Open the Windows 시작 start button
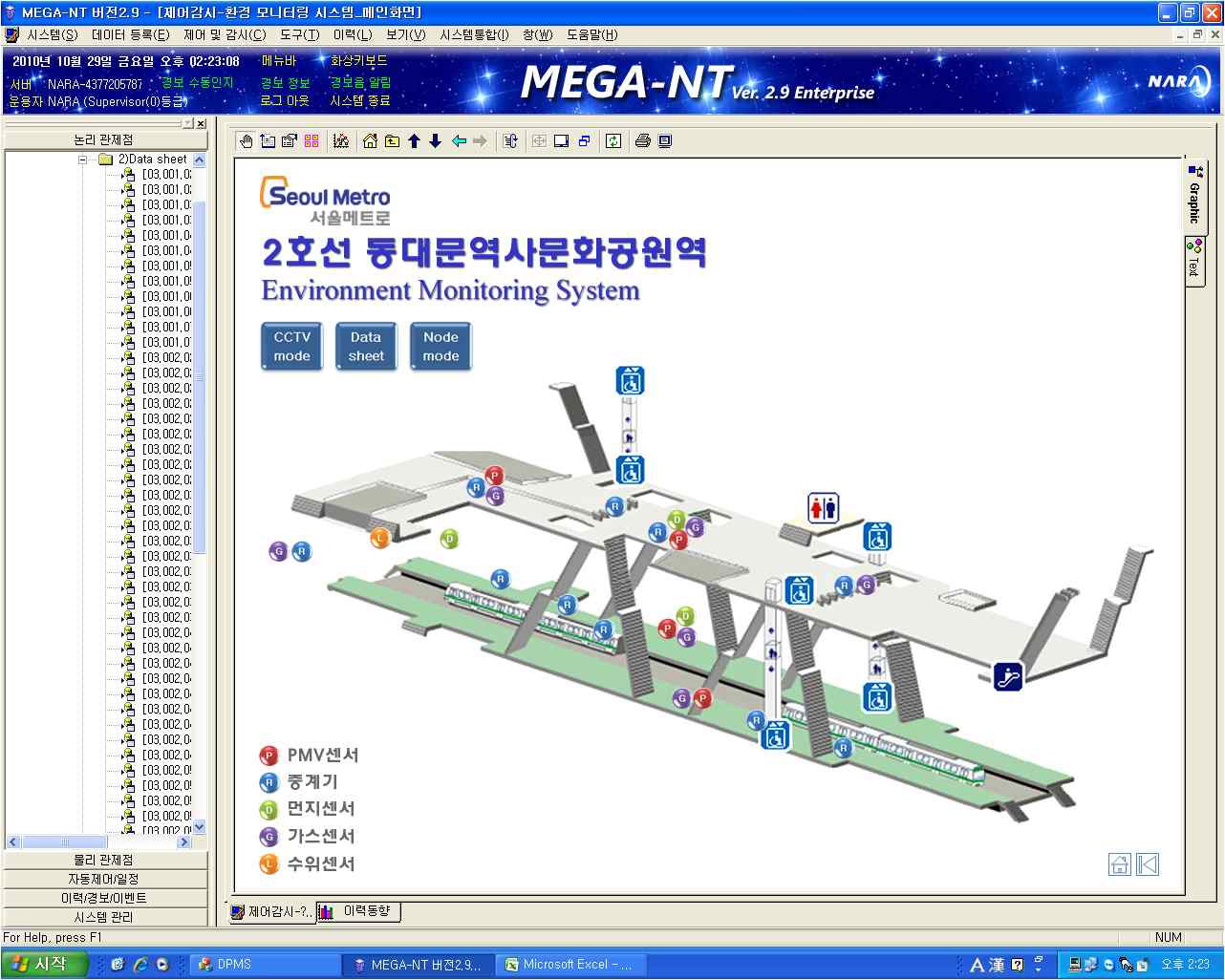Image resolution: width=1225 pixels, height=980 pixels. click(45, 965)
